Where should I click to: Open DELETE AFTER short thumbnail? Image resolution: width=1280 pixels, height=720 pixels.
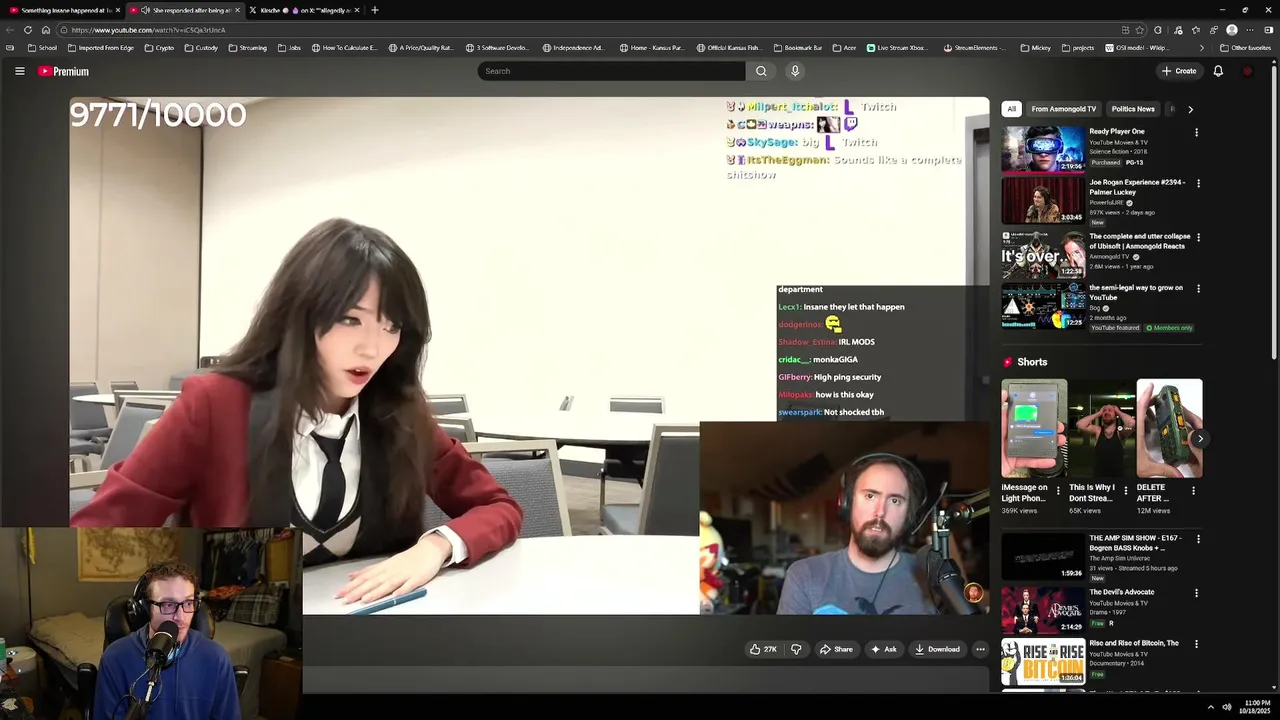1169,428
